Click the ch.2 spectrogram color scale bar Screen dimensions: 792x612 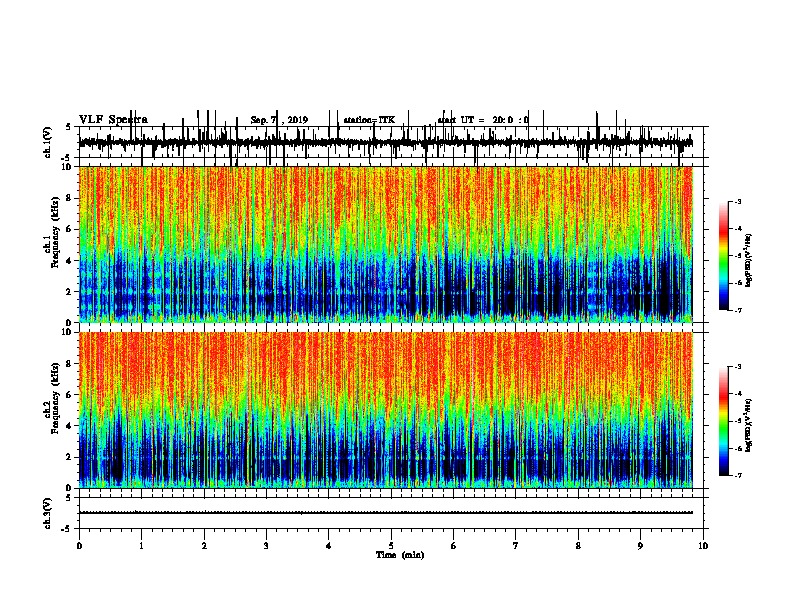coord(724,421)
